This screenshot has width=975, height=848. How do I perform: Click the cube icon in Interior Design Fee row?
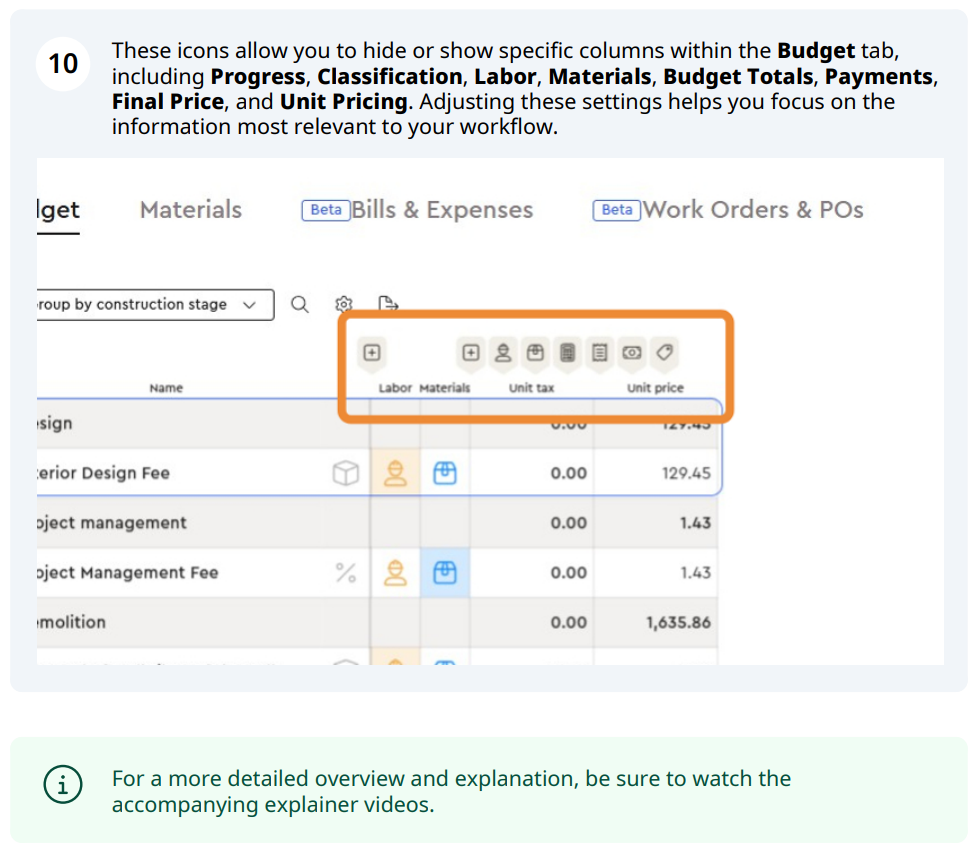345,473
